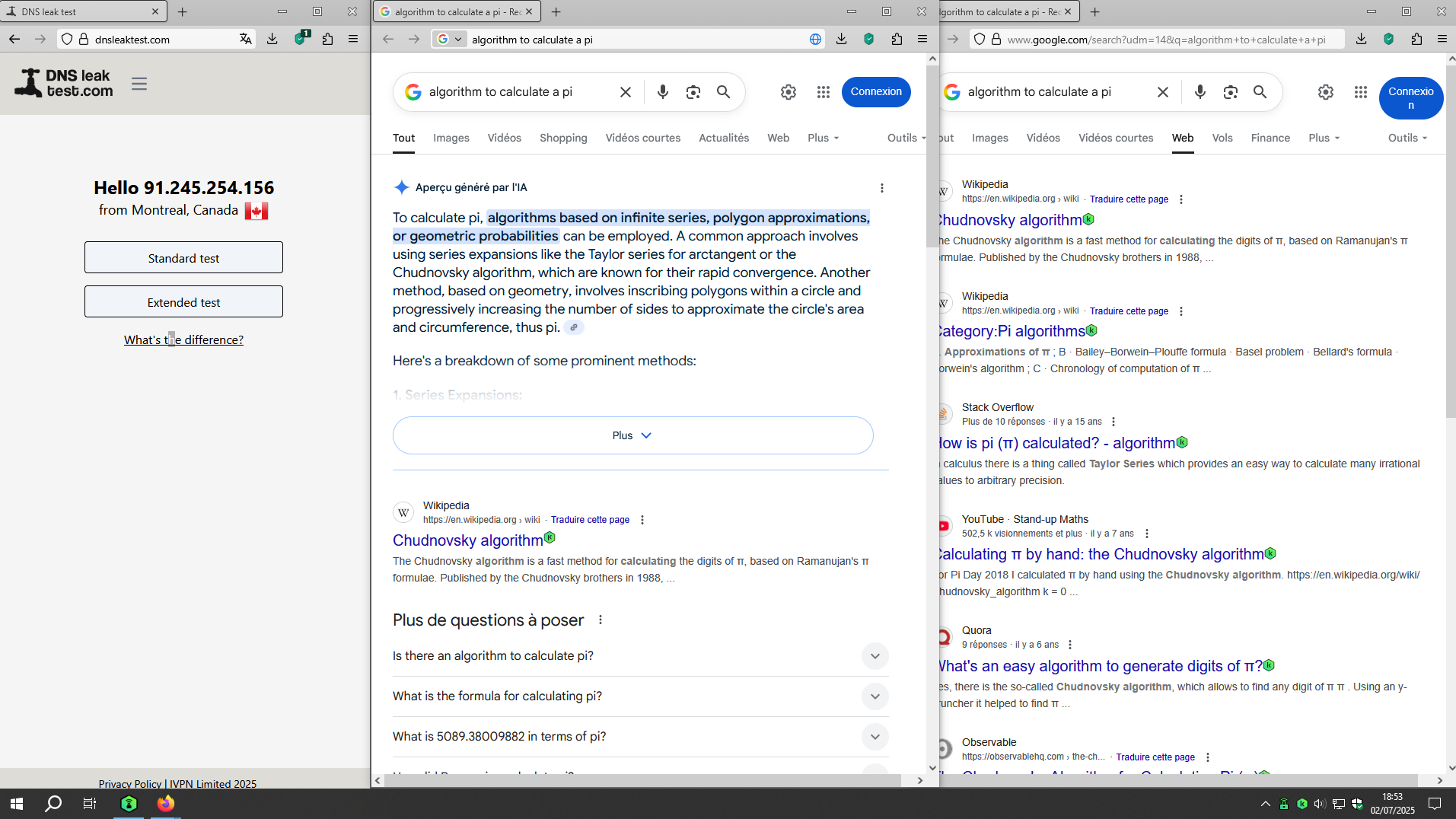Open the Outils dropdown in the middle window
This screenshot has width=1456, height=819.
[906, 138]
